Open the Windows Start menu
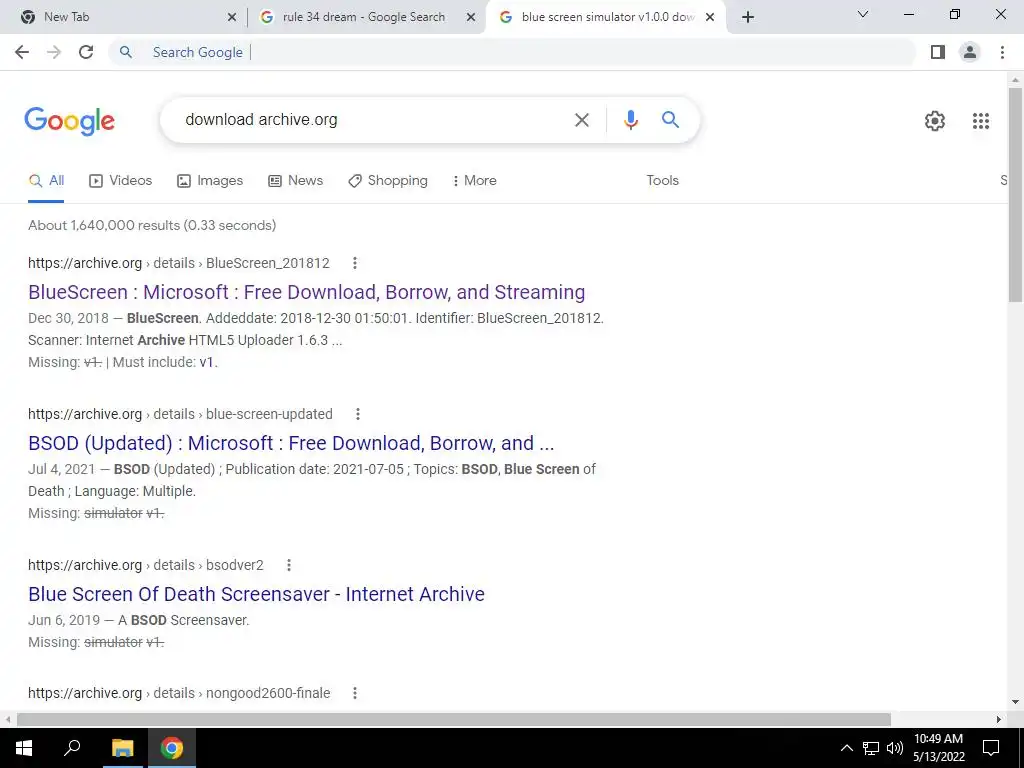Viewport: 1024px width, 768px height. [24, 748]
